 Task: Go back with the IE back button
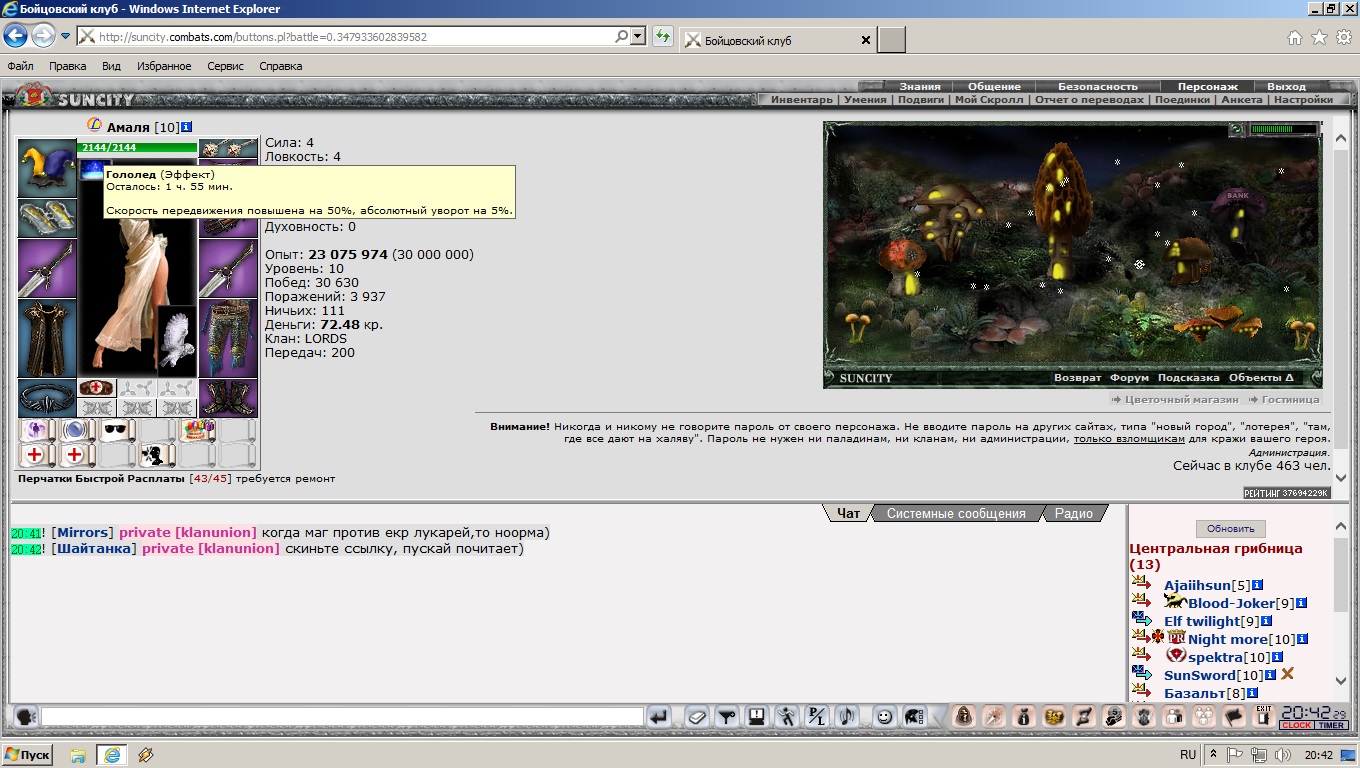click(x=15, y=36)
